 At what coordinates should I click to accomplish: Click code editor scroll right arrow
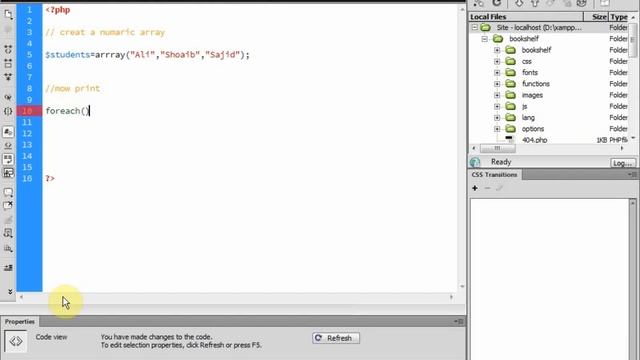pyautogui.click(x=451, y=297)
